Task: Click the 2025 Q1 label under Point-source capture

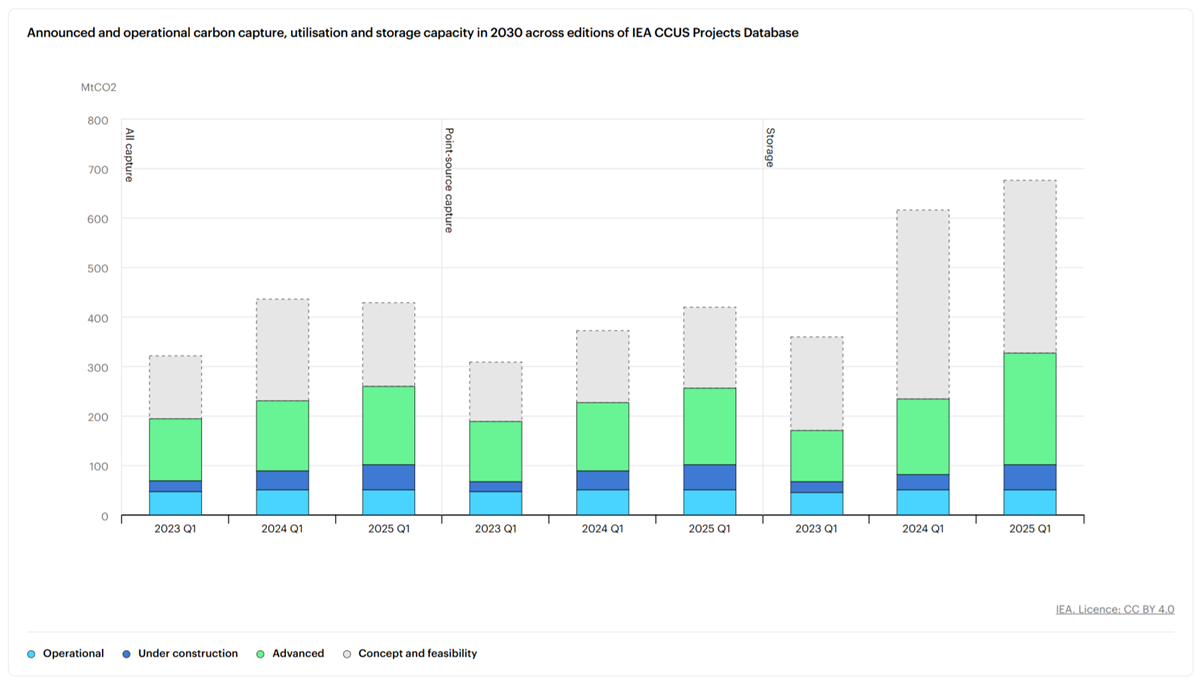Action: [710, 529]
